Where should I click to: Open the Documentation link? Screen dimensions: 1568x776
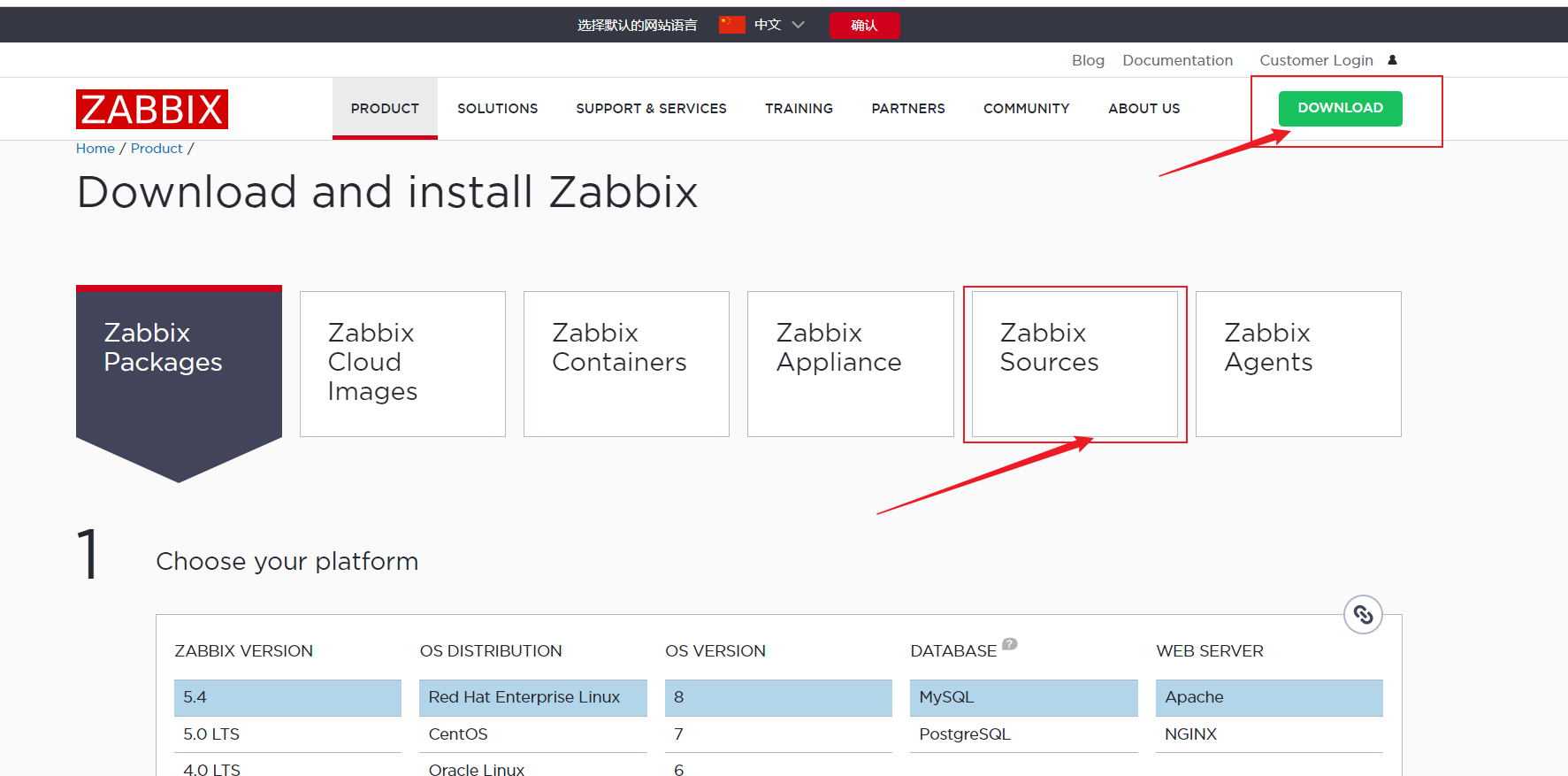(1177, 60)
